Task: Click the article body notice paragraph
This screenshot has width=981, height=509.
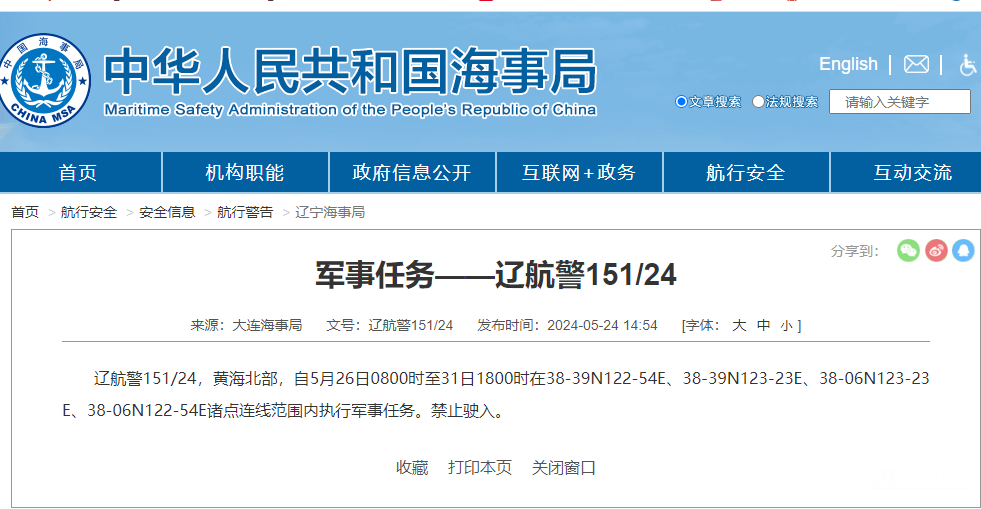Action: (496, 395)
